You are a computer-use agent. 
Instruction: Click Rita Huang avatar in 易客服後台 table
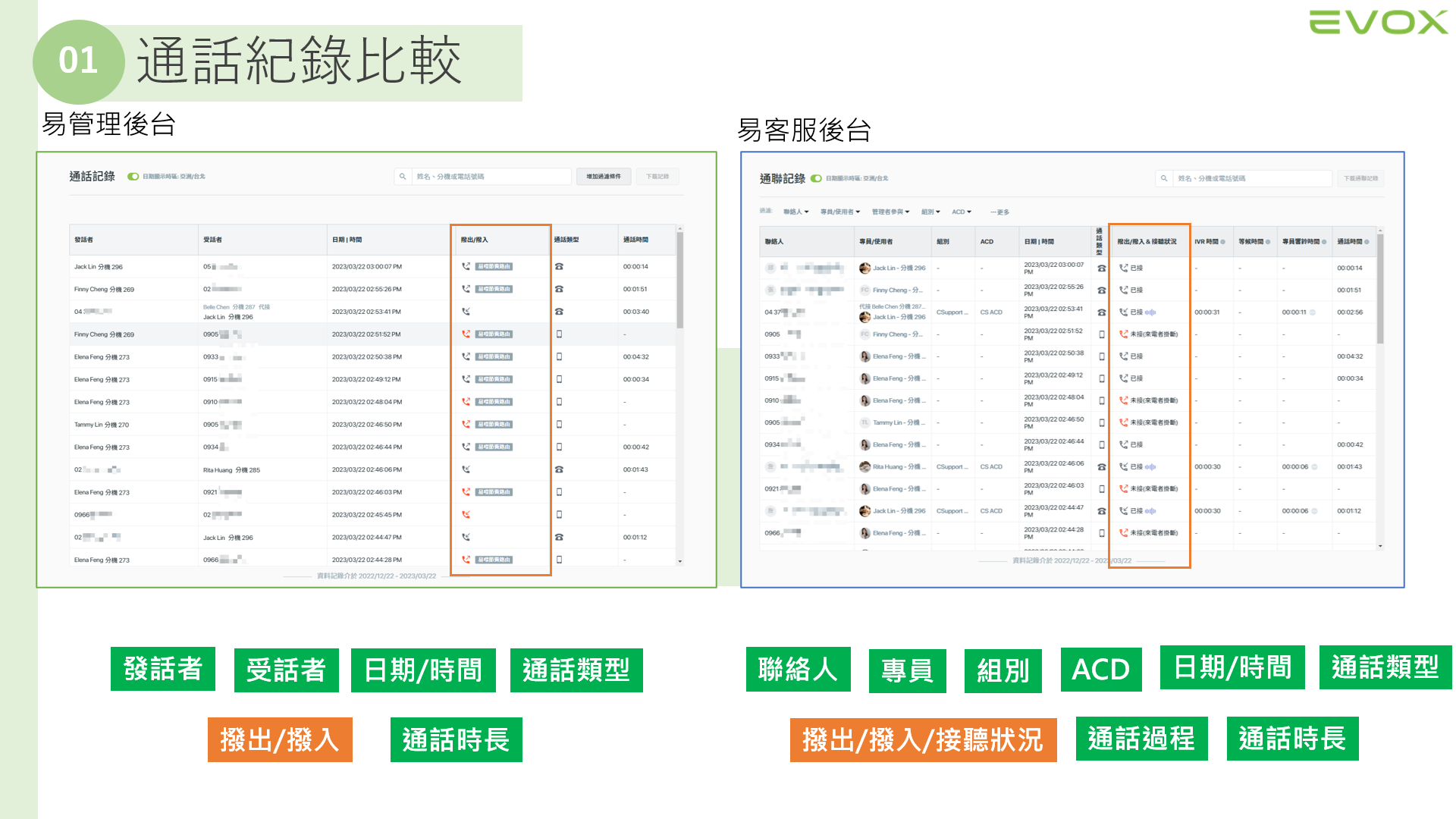864,466
